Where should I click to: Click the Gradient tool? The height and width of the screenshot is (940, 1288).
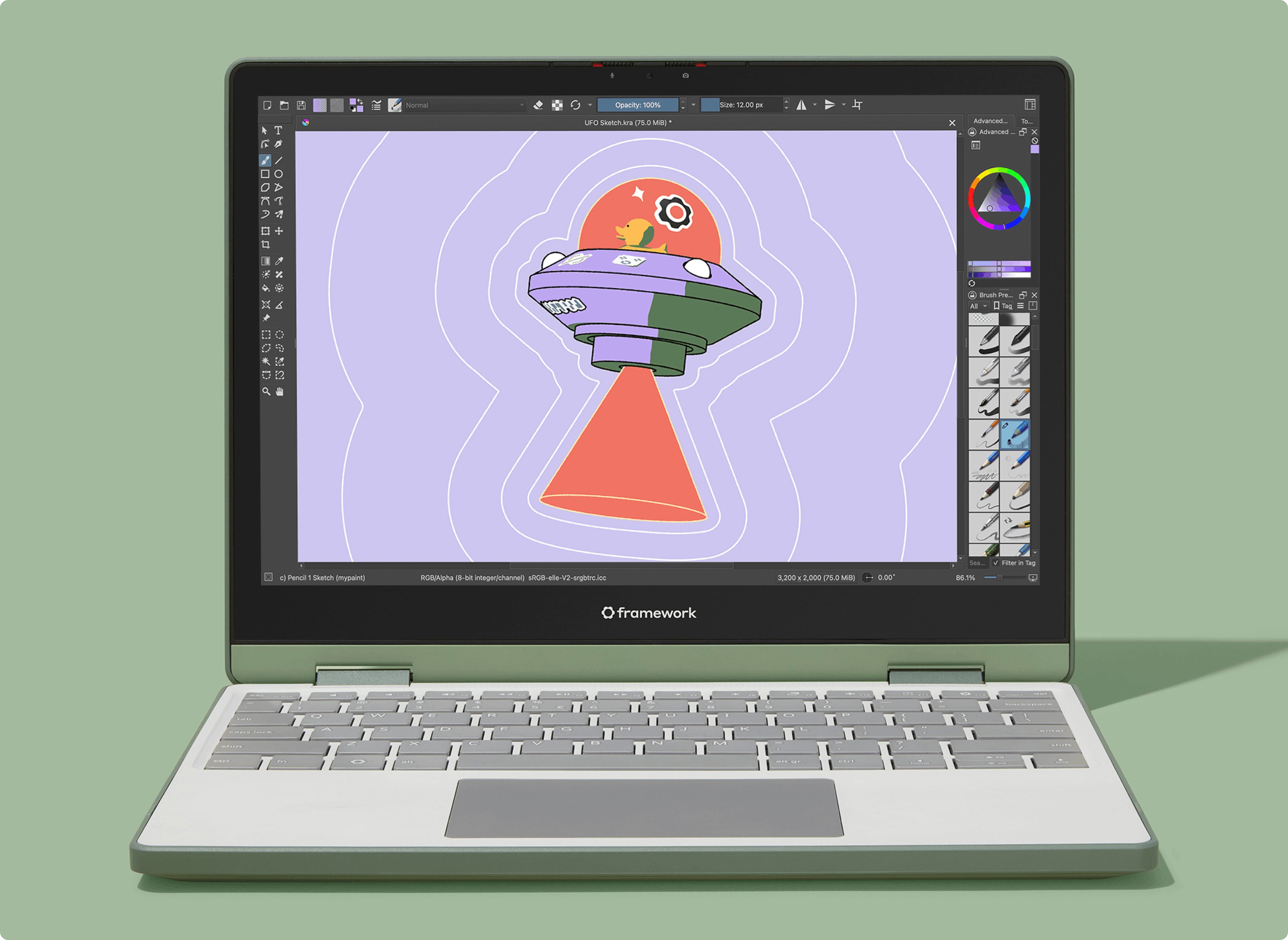click(266, 261)
